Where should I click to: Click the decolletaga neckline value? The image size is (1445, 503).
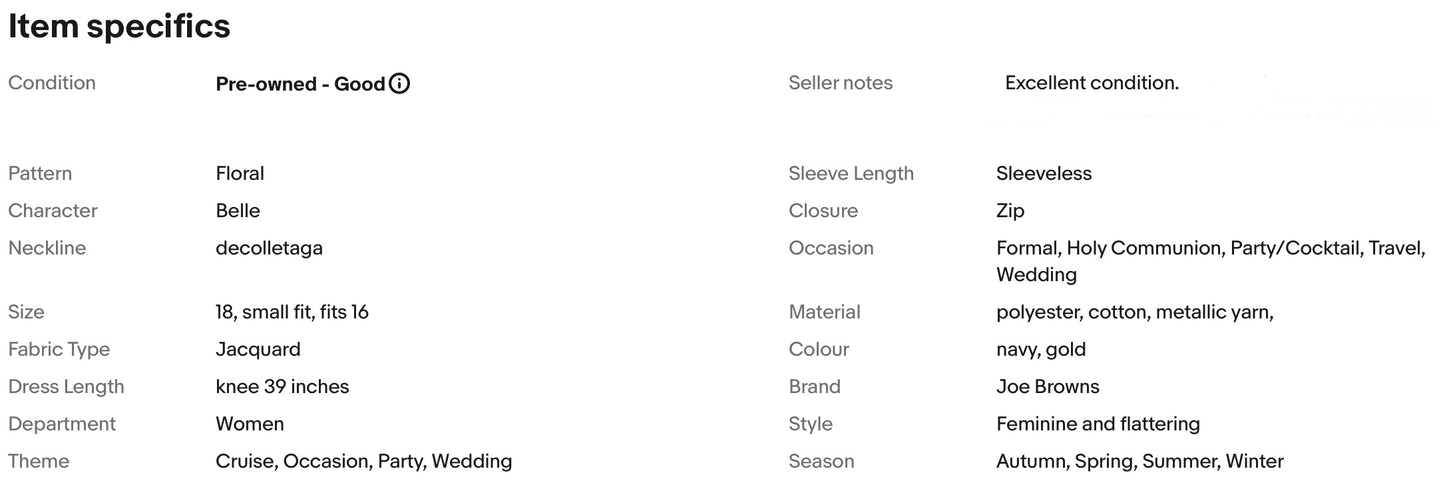269,247
